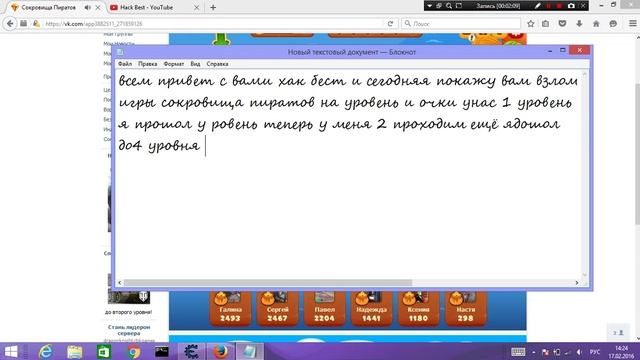Image resolution: width=640 pixels, height=360 pixels.
Task: Click the recorder windows-selection icon
Action: (439, 6)
